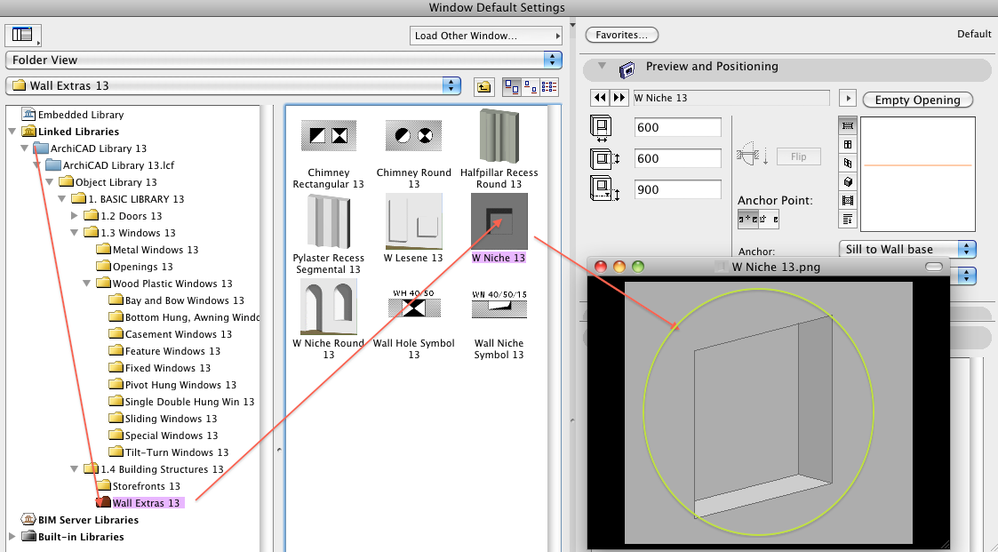Go to next library part

[619, 97]
